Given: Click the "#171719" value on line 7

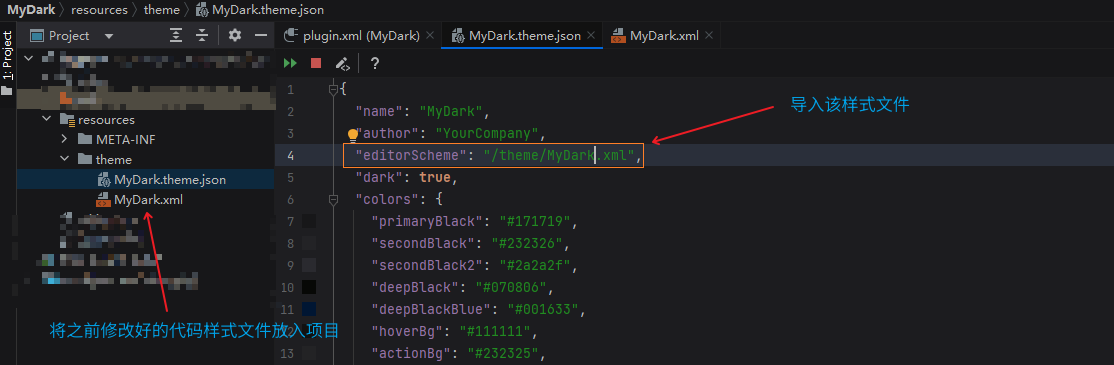Looking at the screenshot, I should (x=534, y=222).
